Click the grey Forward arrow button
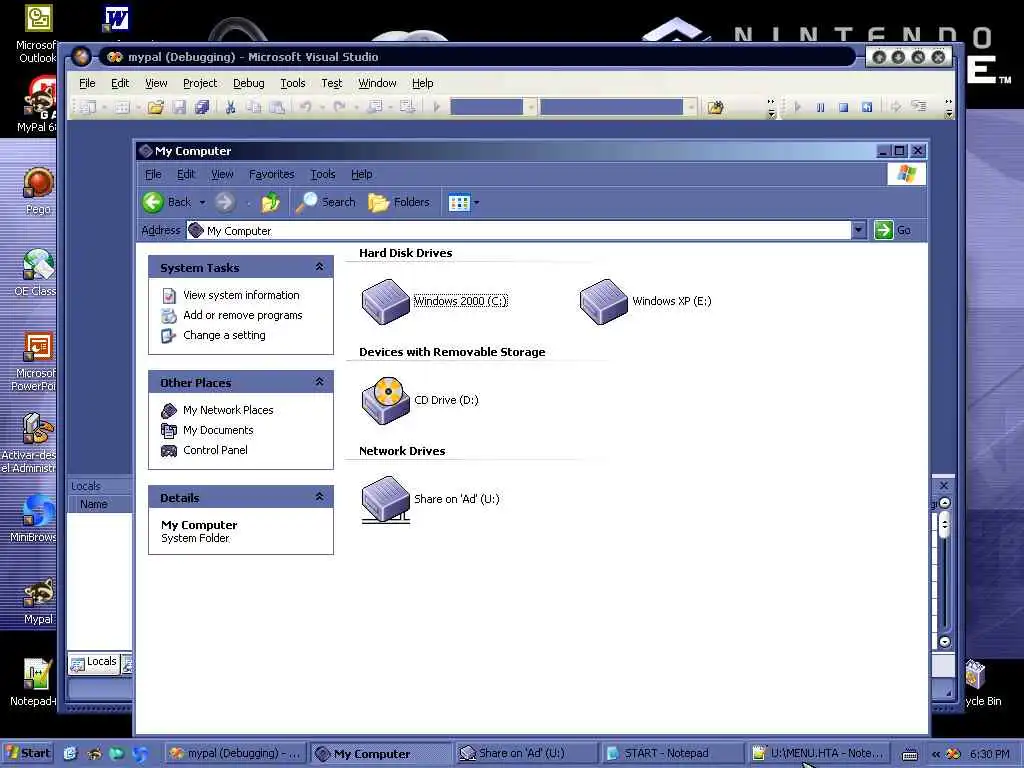The image size is (1024, 768). [225, 202]
